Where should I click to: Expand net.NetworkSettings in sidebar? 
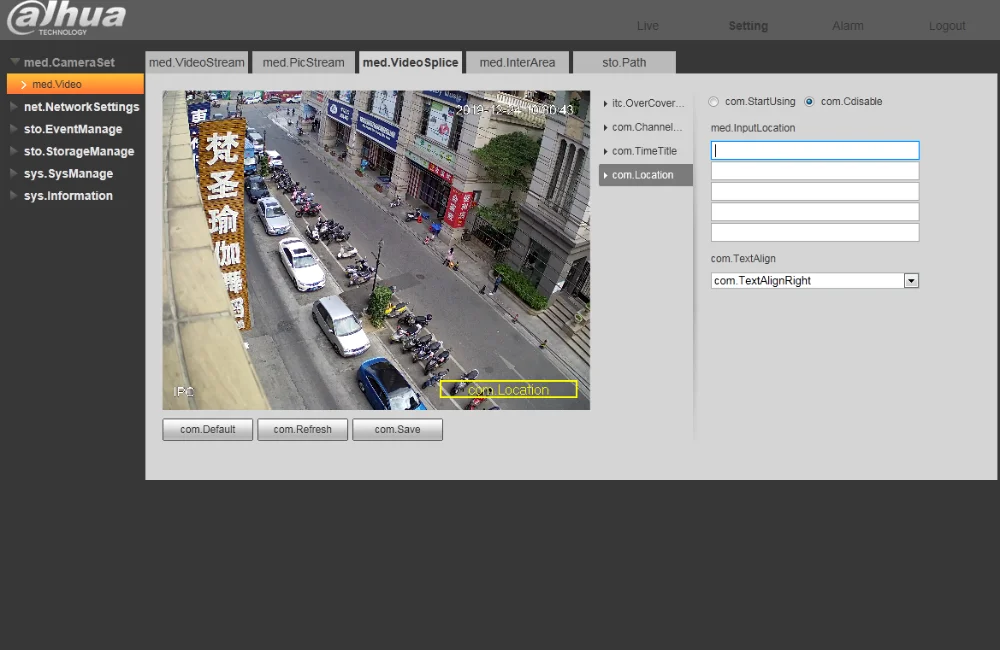(81, 107)
